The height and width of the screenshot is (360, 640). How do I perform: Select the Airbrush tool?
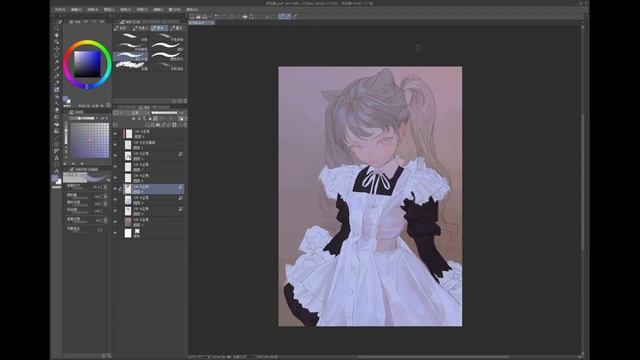point(57,96)
